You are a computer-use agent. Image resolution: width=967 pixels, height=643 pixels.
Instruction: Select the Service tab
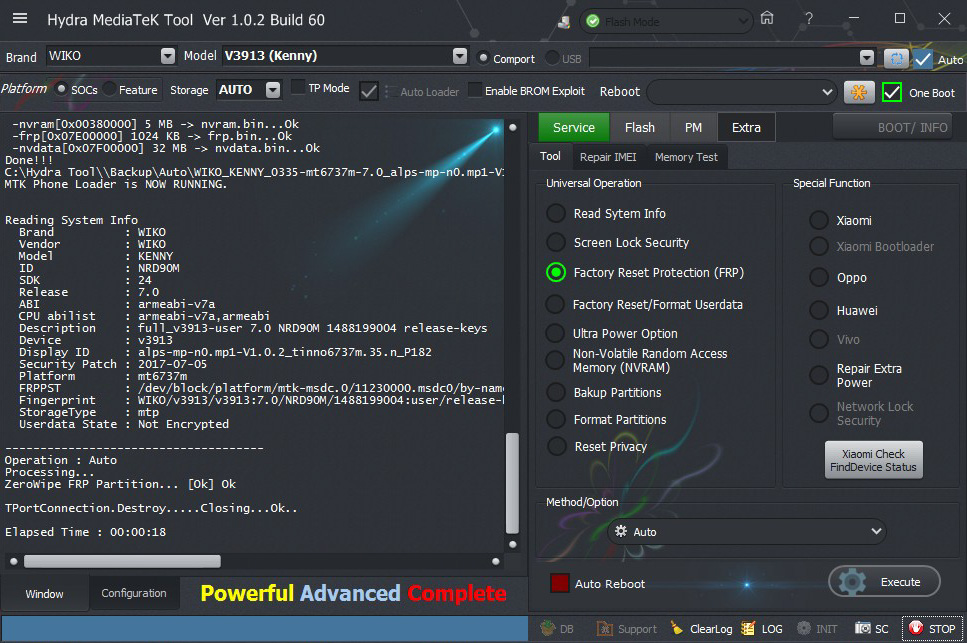[x=574, y=127]
